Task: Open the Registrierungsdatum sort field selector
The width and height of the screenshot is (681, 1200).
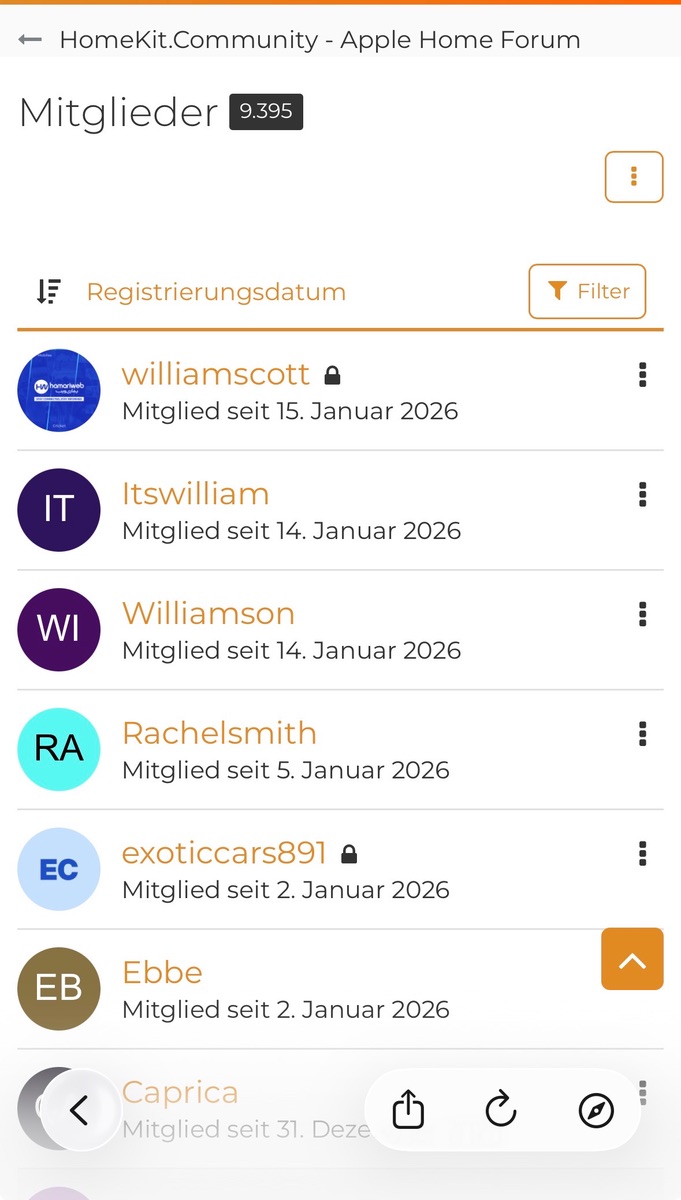Action: click(216, 292)
